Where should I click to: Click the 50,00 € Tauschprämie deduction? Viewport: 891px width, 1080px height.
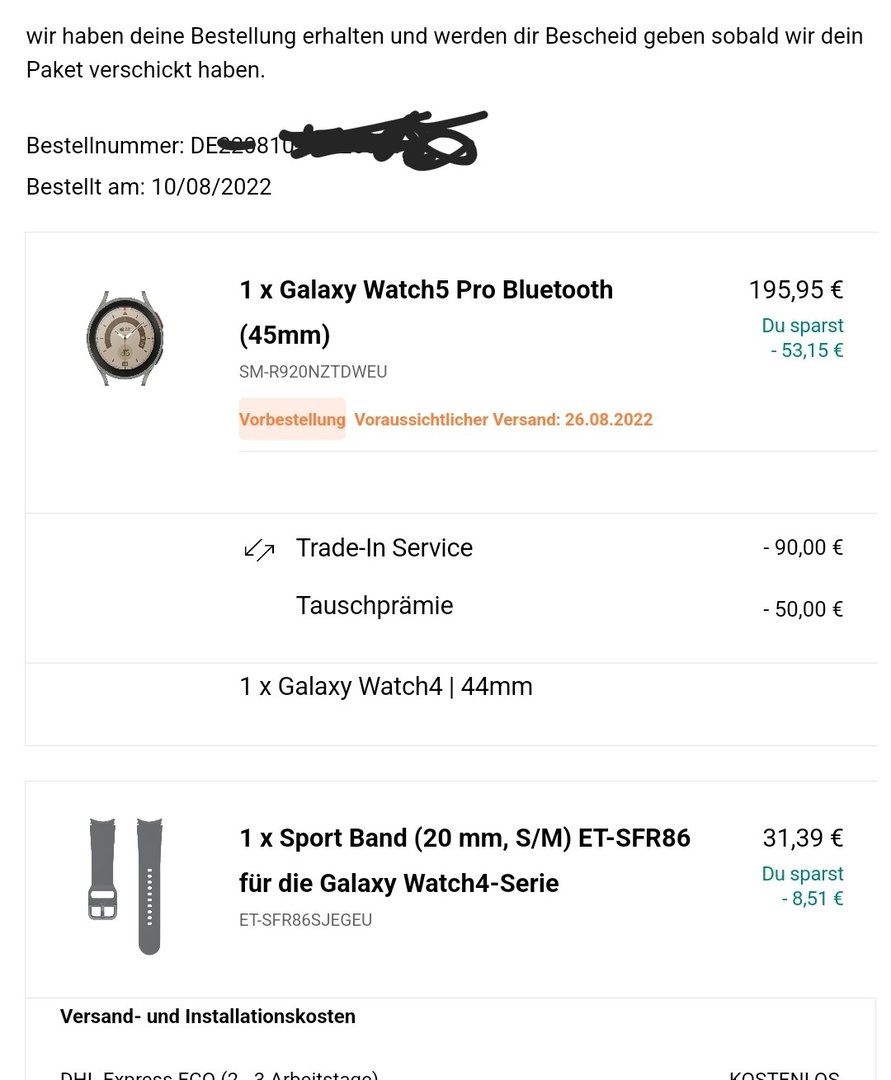click(803, 609)
